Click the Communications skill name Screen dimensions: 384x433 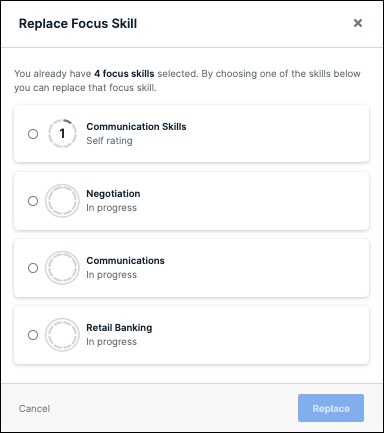click(x=125, y=261)
